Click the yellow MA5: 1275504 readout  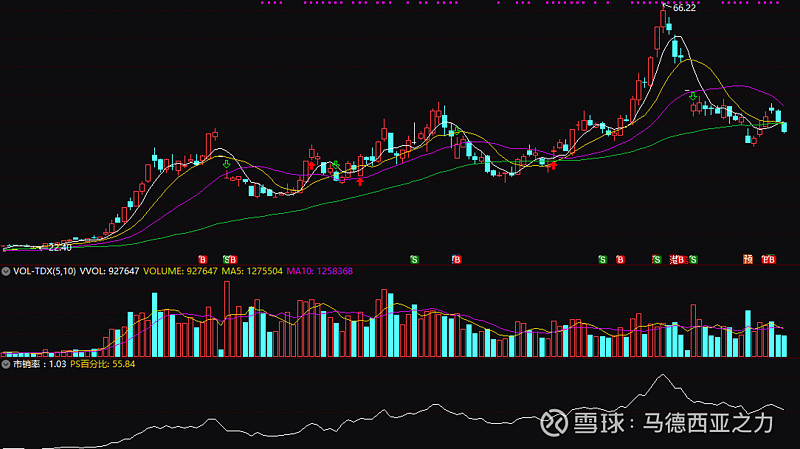pos(252,271)
